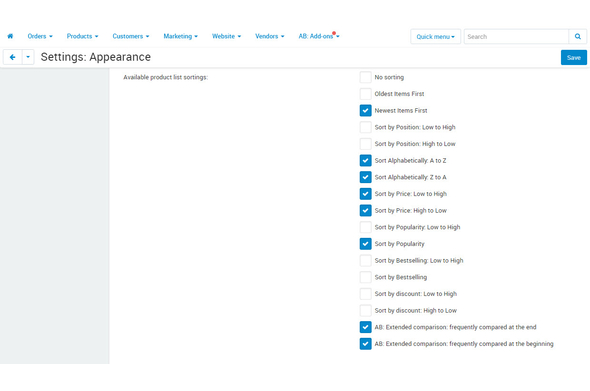This screenshot has width=590, height=391.
Task: Expand the AB: Add-ons menu
Action: (319, 36)
